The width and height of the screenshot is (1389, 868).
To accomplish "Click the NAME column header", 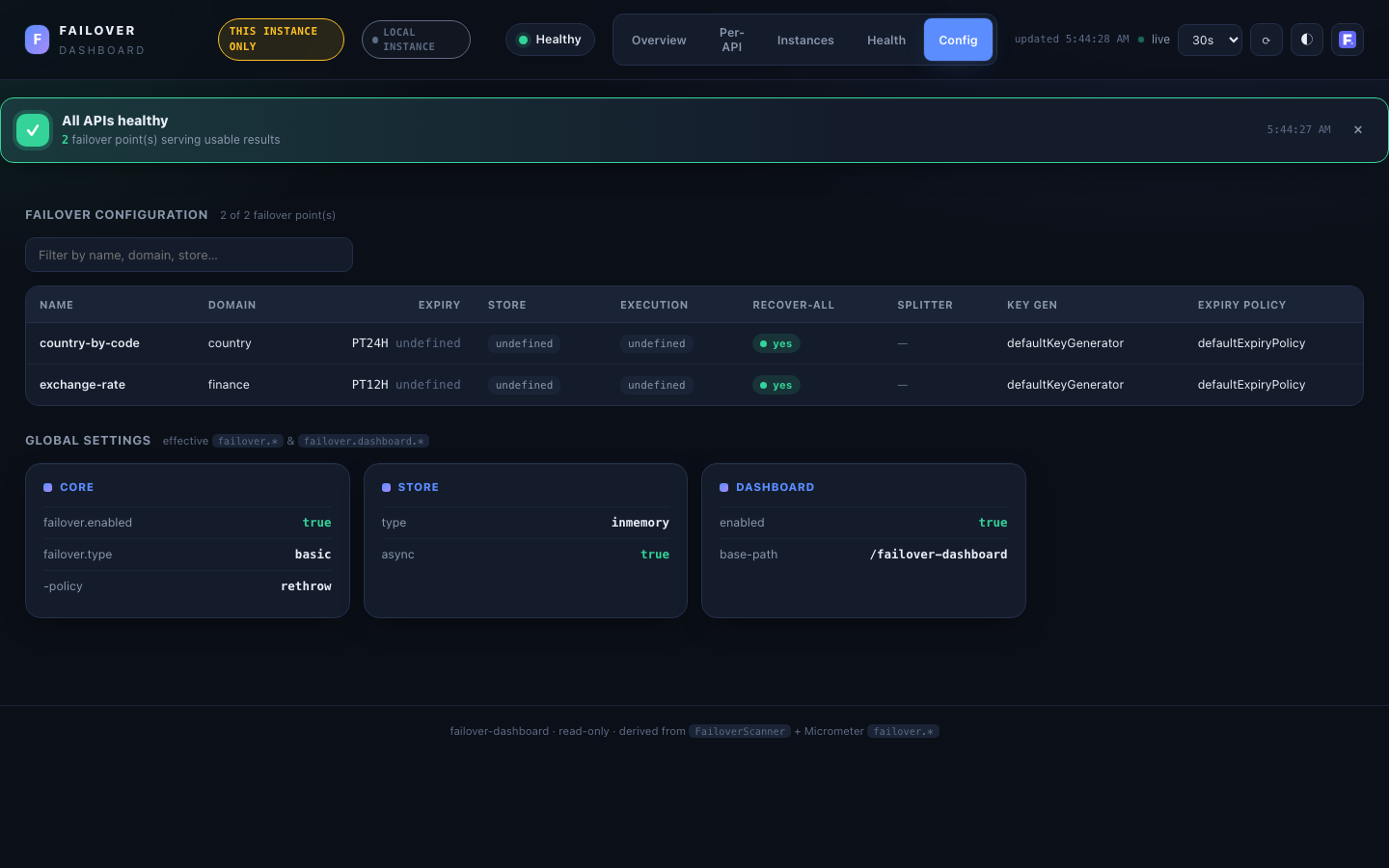I will pyautogui.click(x=56, y=305).
